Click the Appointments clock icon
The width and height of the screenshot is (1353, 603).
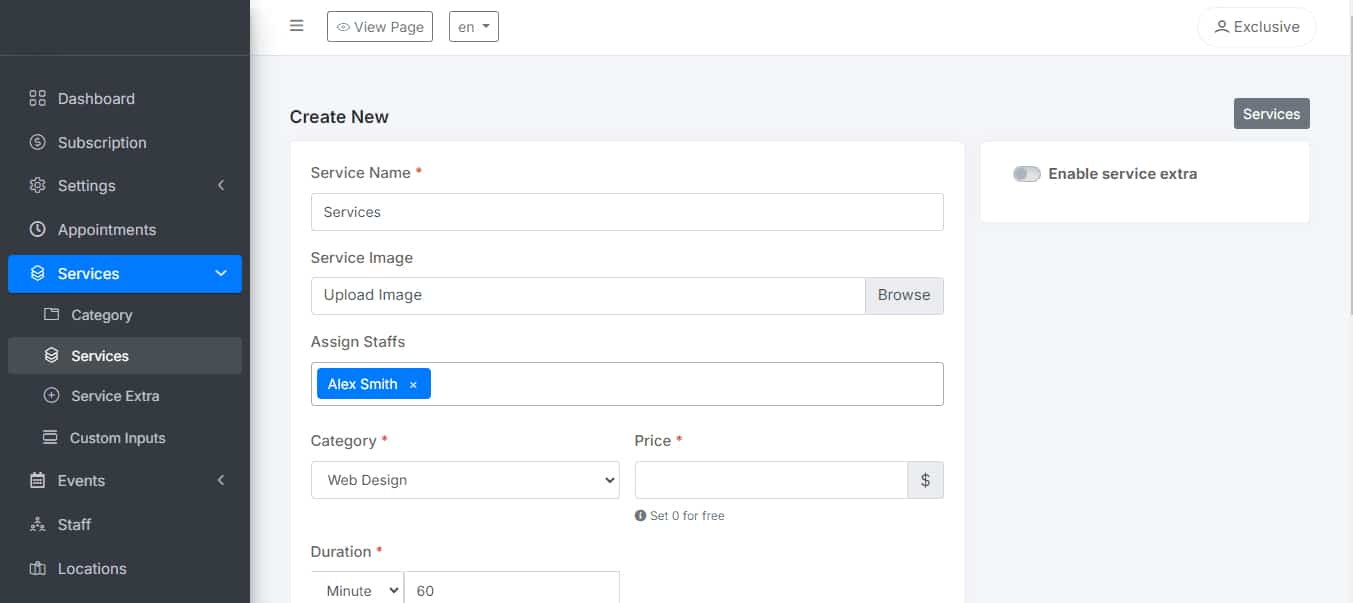click(38, 229)
